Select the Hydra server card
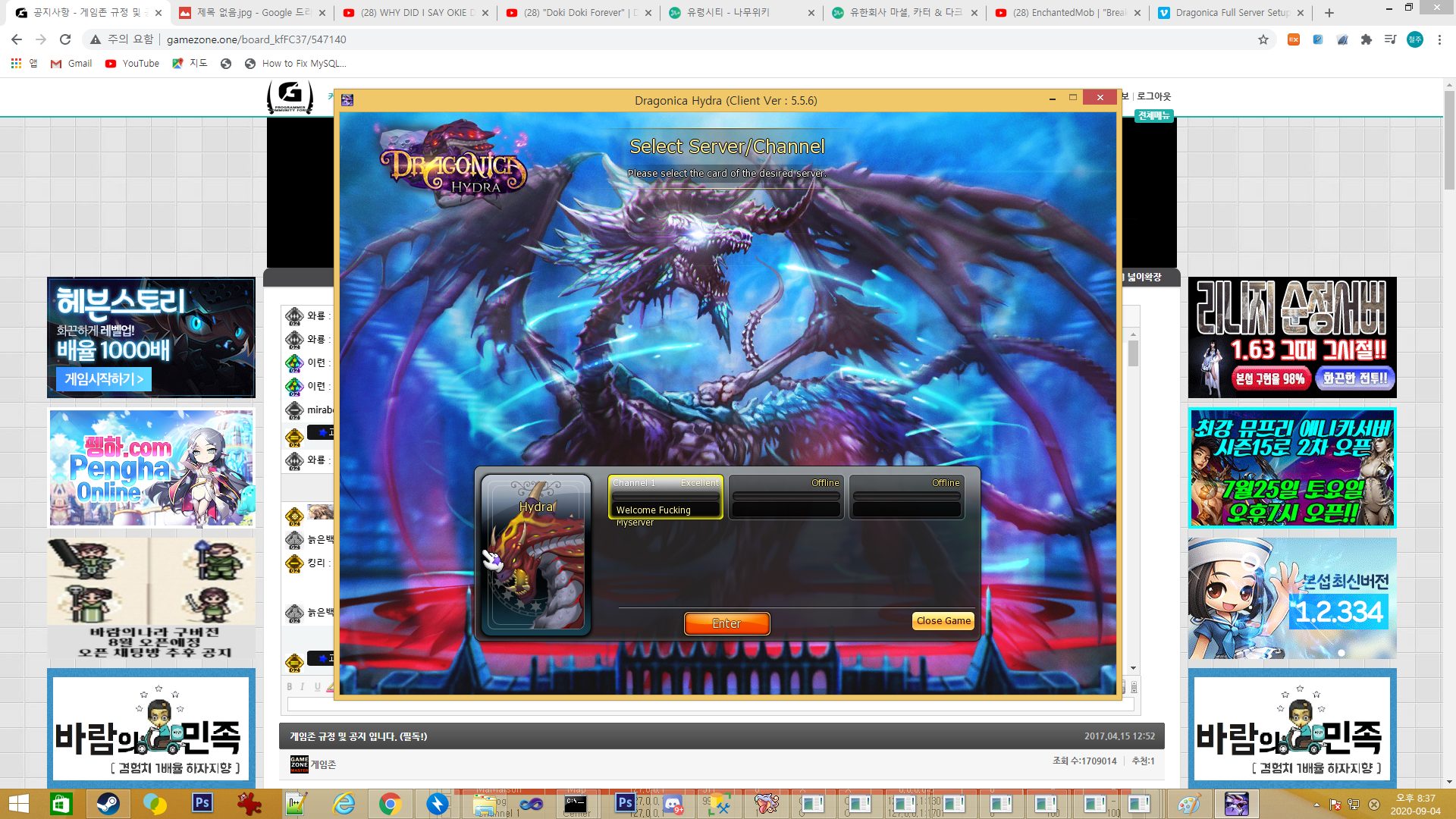Viewport: 1456px width, 819px height. (x=536, y=554)
